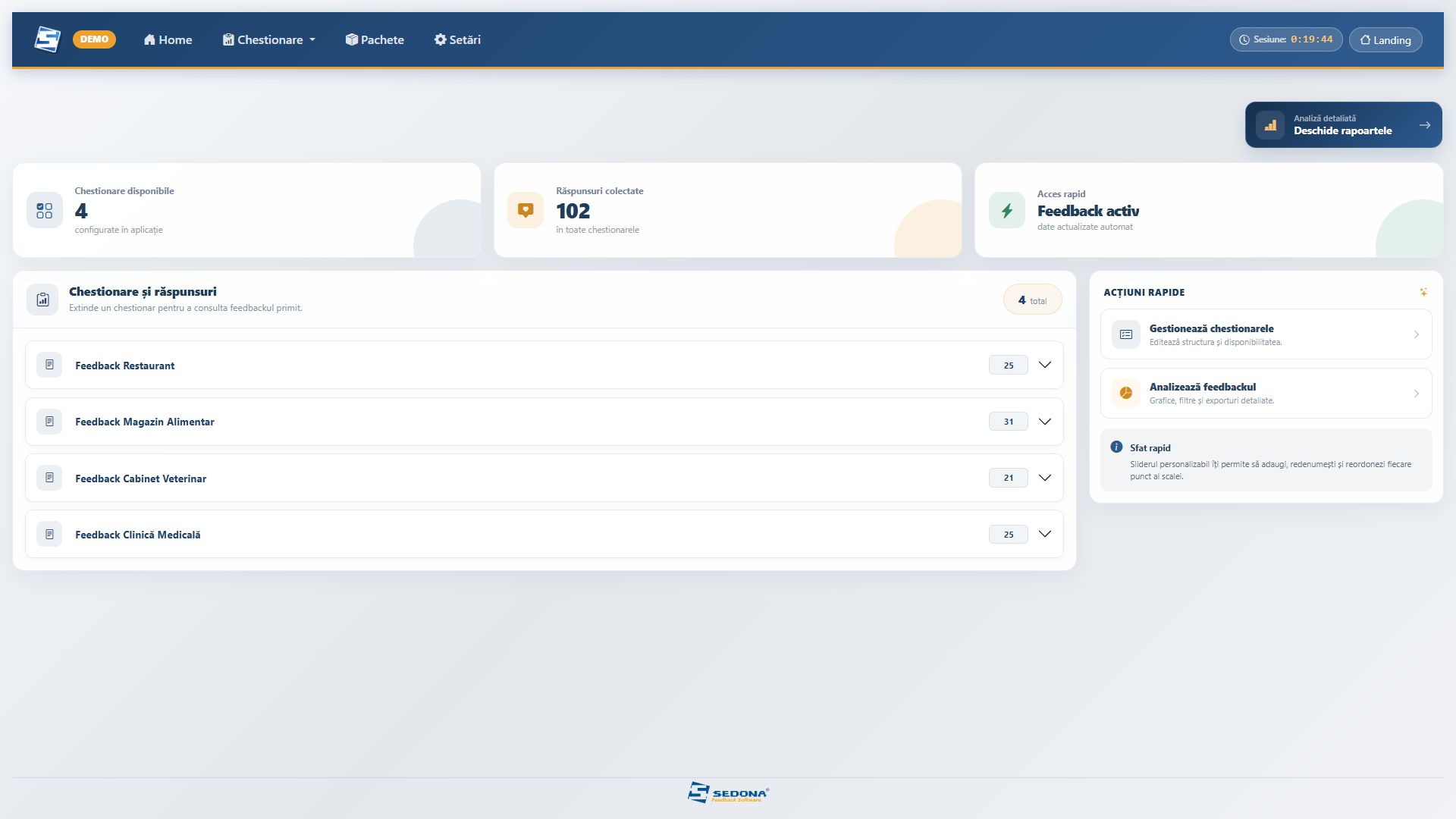Screen dimensions: 1456x819
Task: Click the Feedback Restaurant title text
Action: click(124, 366)
